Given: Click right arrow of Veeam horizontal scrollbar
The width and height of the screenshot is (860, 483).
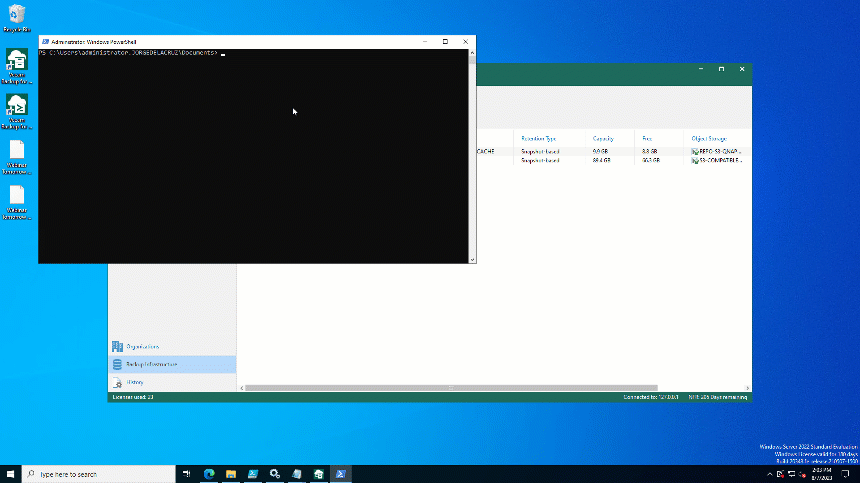Looking at the screenshot, I should tap(747, 388).
